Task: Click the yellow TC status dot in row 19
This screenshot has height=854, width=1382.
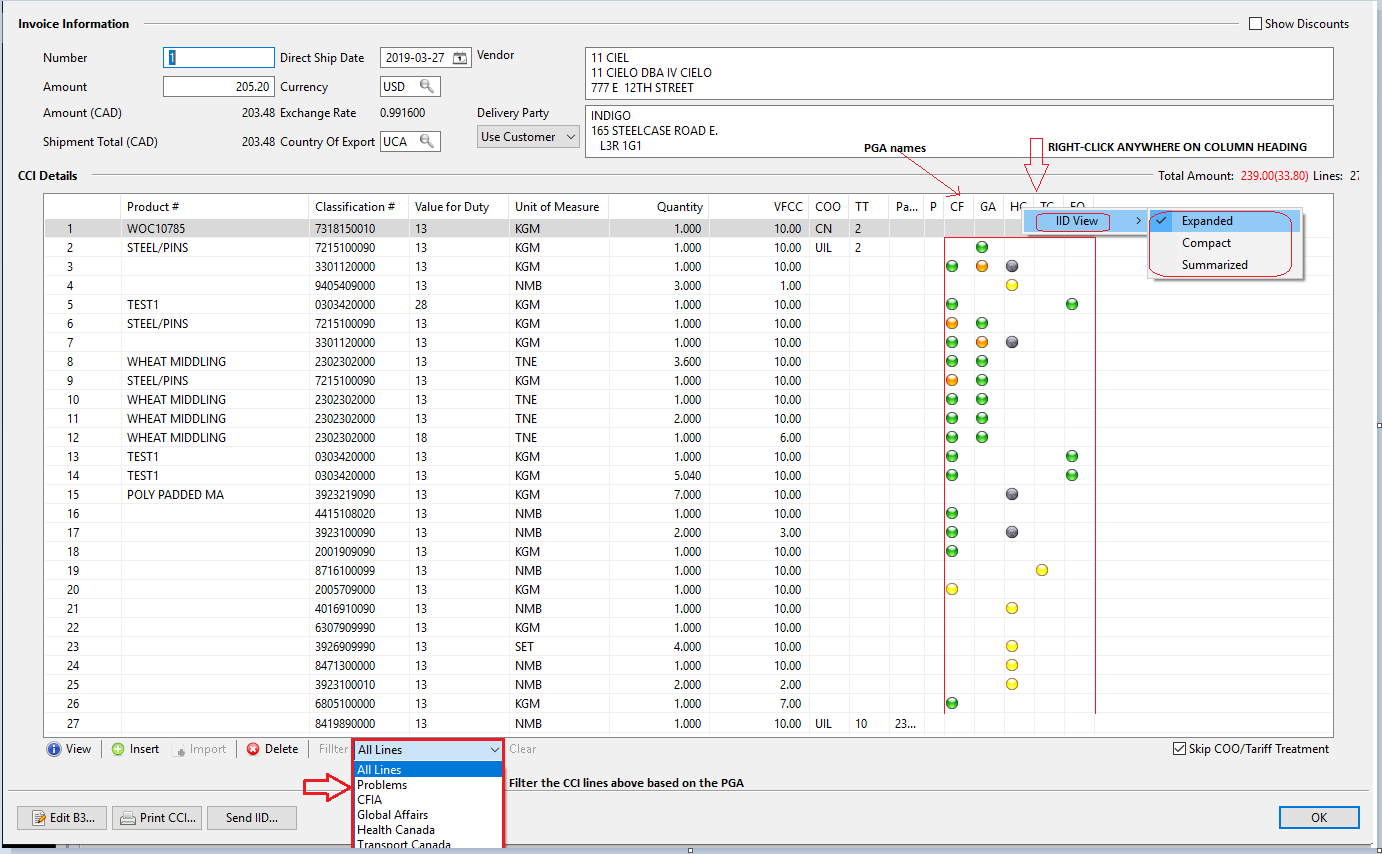Action: click(1042, 570)
